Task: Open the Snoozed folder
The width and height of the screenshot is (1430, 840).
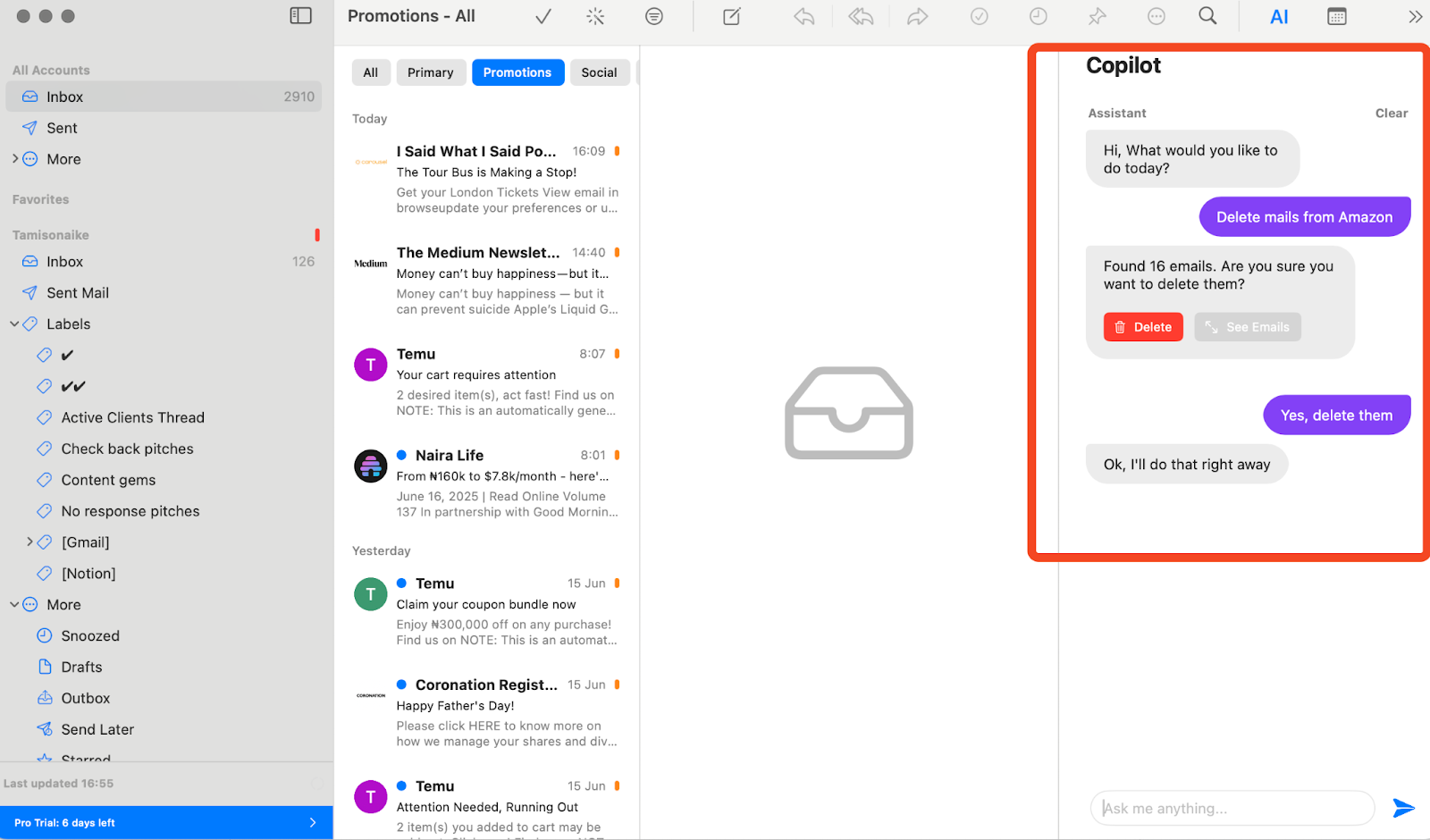Action: pos(90,636)
